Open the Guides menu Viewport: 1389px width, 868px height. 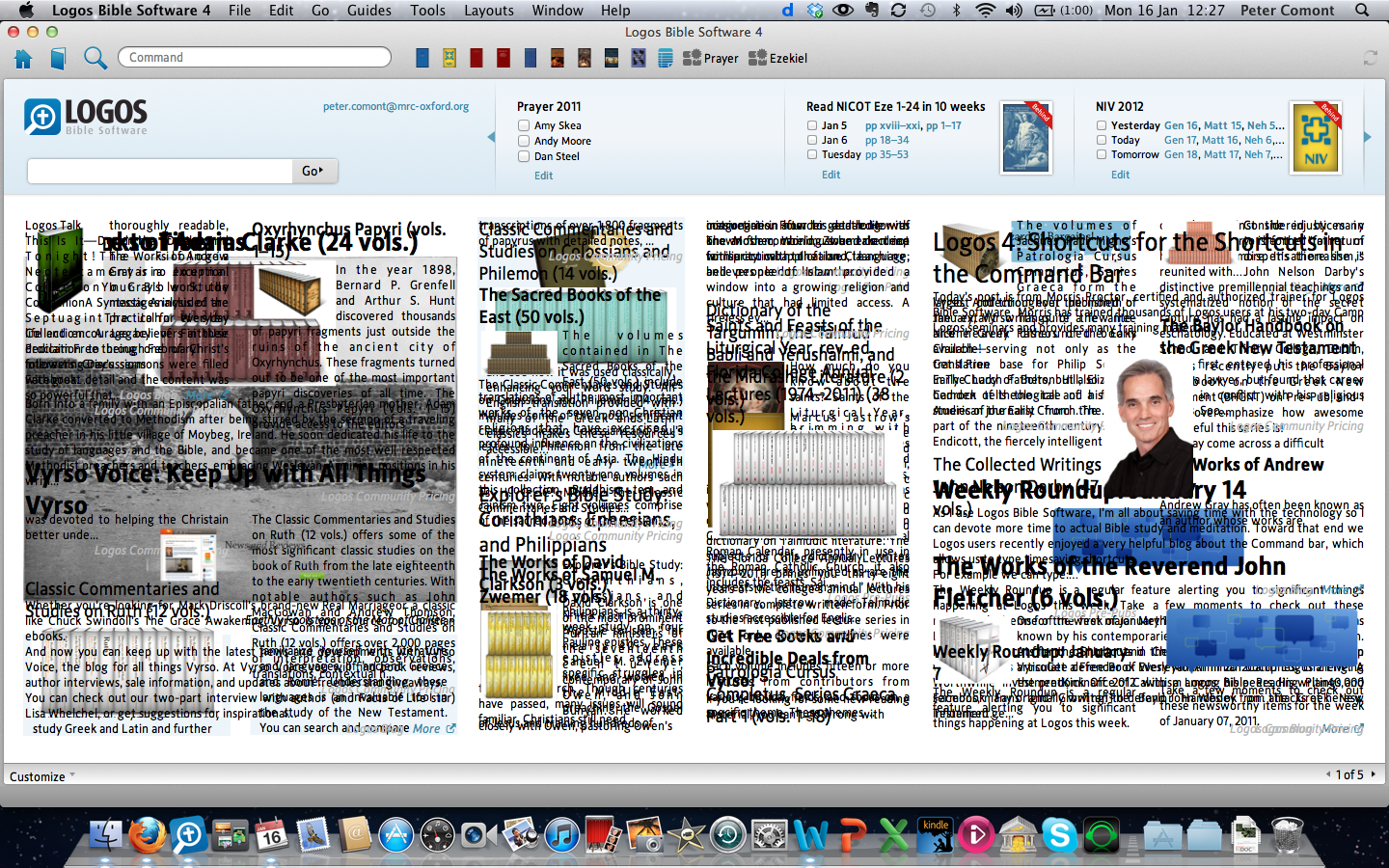(x=369, y=11)
